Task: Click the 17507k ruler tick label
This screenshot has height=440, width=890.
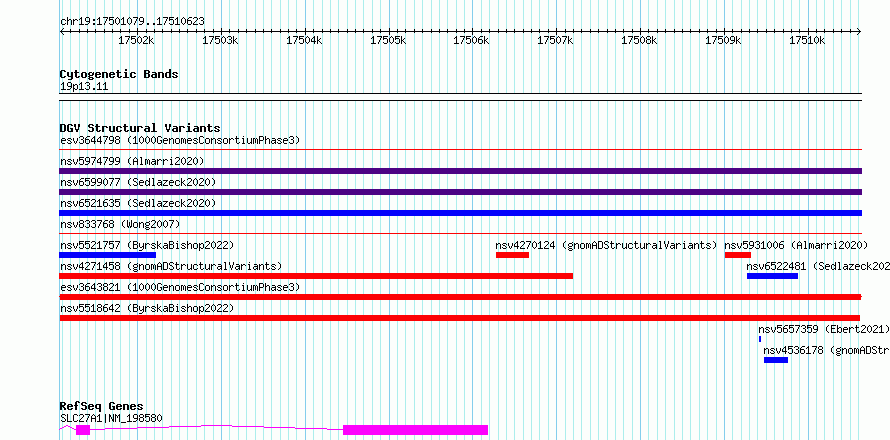Action: pyautogui.click(x=556, y=40)
